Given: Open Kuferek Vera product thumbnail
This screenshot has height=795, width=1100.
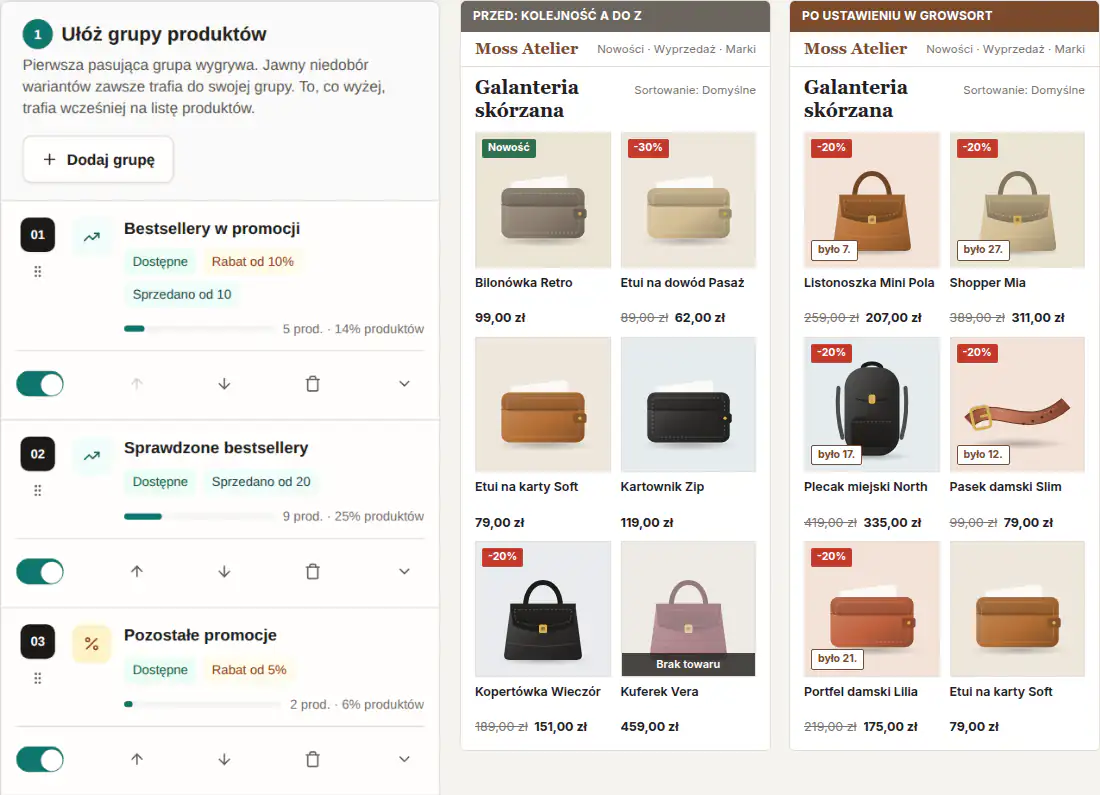Looking at the screenshot, I should 688,609.
